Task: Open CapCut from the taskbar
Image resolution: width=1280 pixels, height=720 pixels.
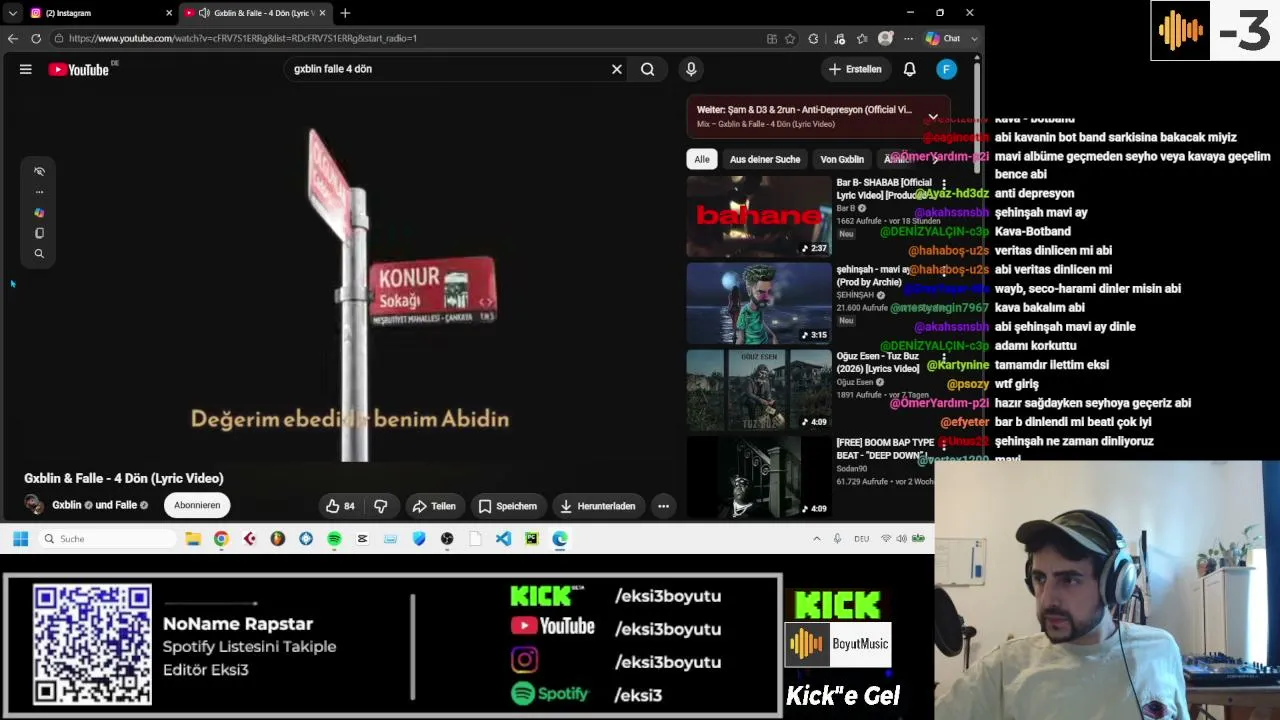Action: (362, 539)
